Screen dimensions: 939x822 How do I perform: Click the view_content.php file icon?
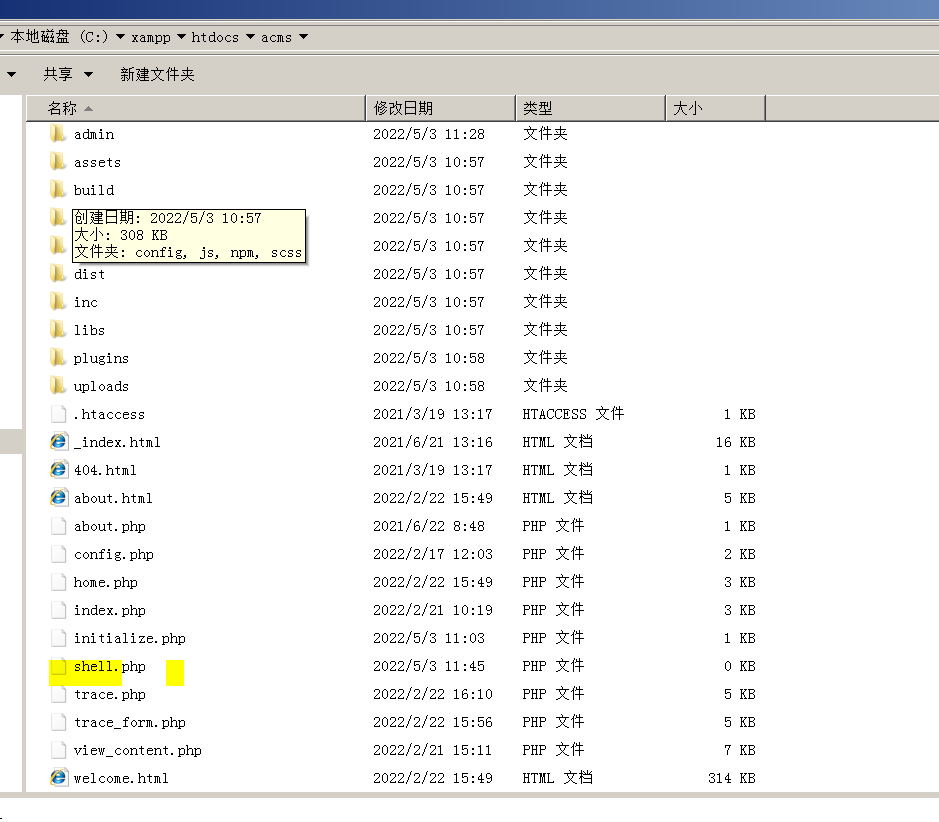[59, 750]
